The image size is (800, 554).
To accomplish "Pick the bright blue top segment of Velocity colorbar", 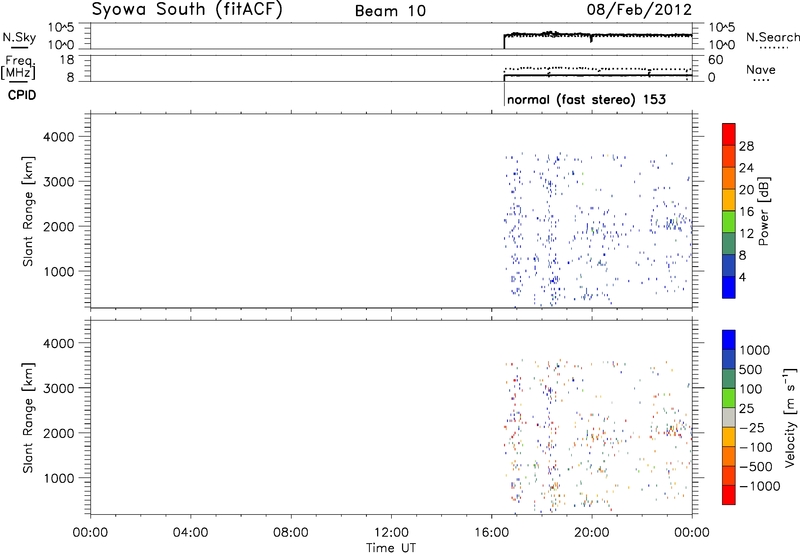I will pyautogui.click(x=729, y=340).
